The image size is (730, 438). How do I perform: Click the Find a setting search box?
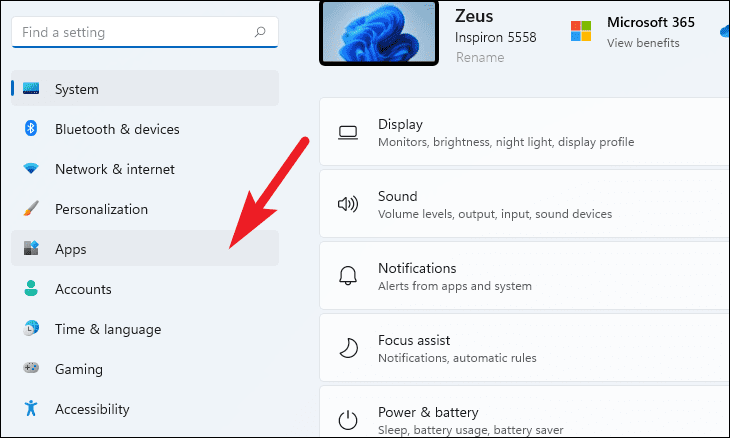(x=145, y=32)
